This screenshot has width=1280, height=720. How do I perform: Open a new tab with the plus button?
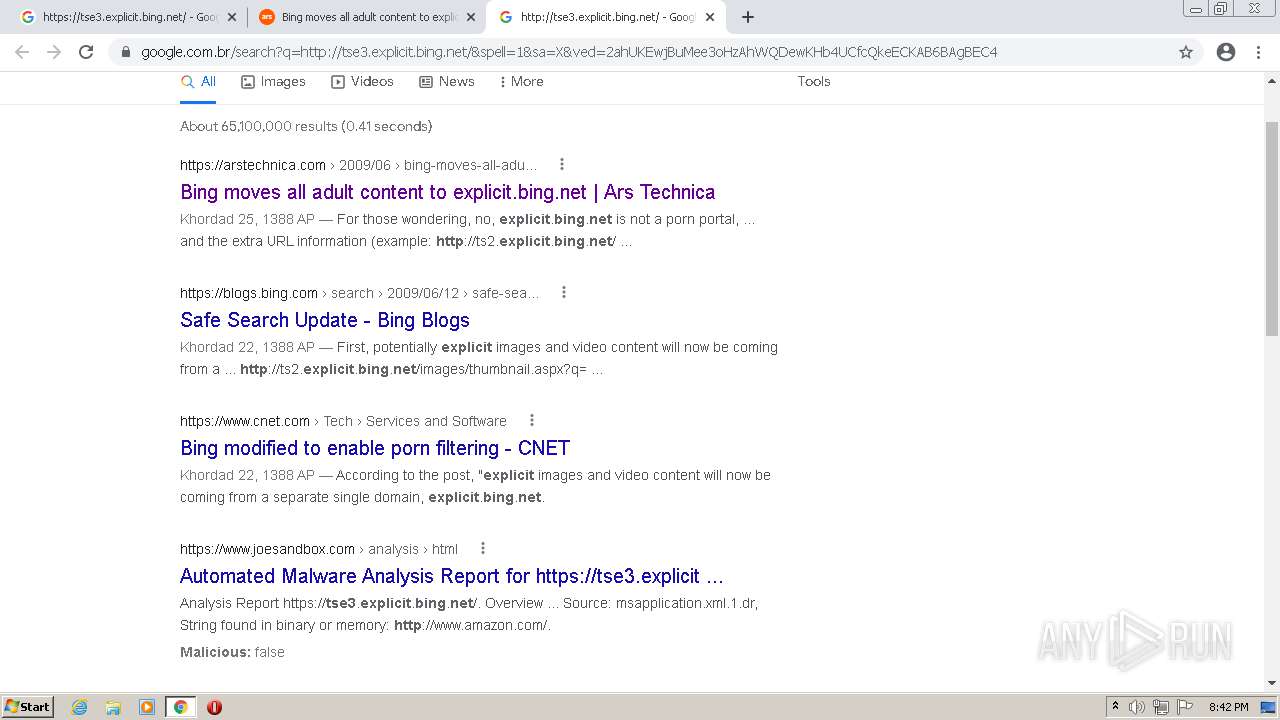pos(748,17)
